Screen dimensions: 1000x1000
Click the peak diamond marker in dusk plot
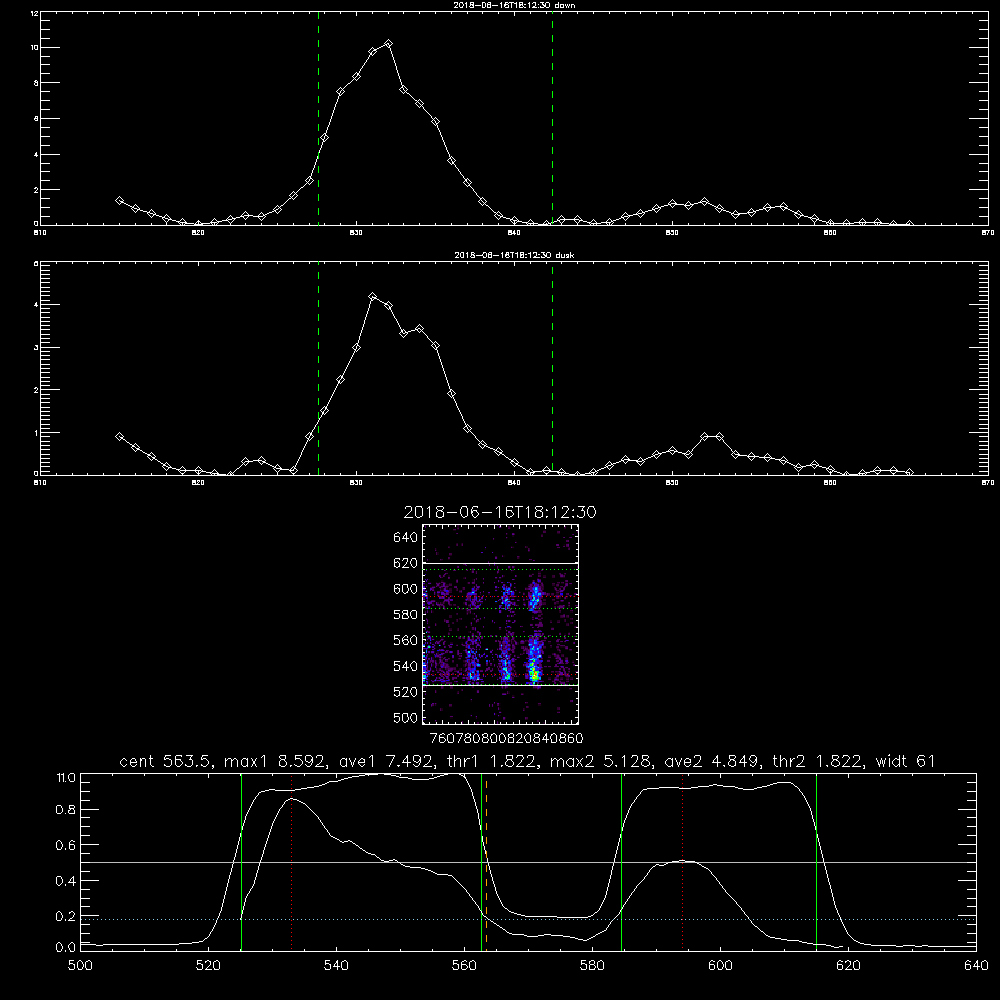373,297
